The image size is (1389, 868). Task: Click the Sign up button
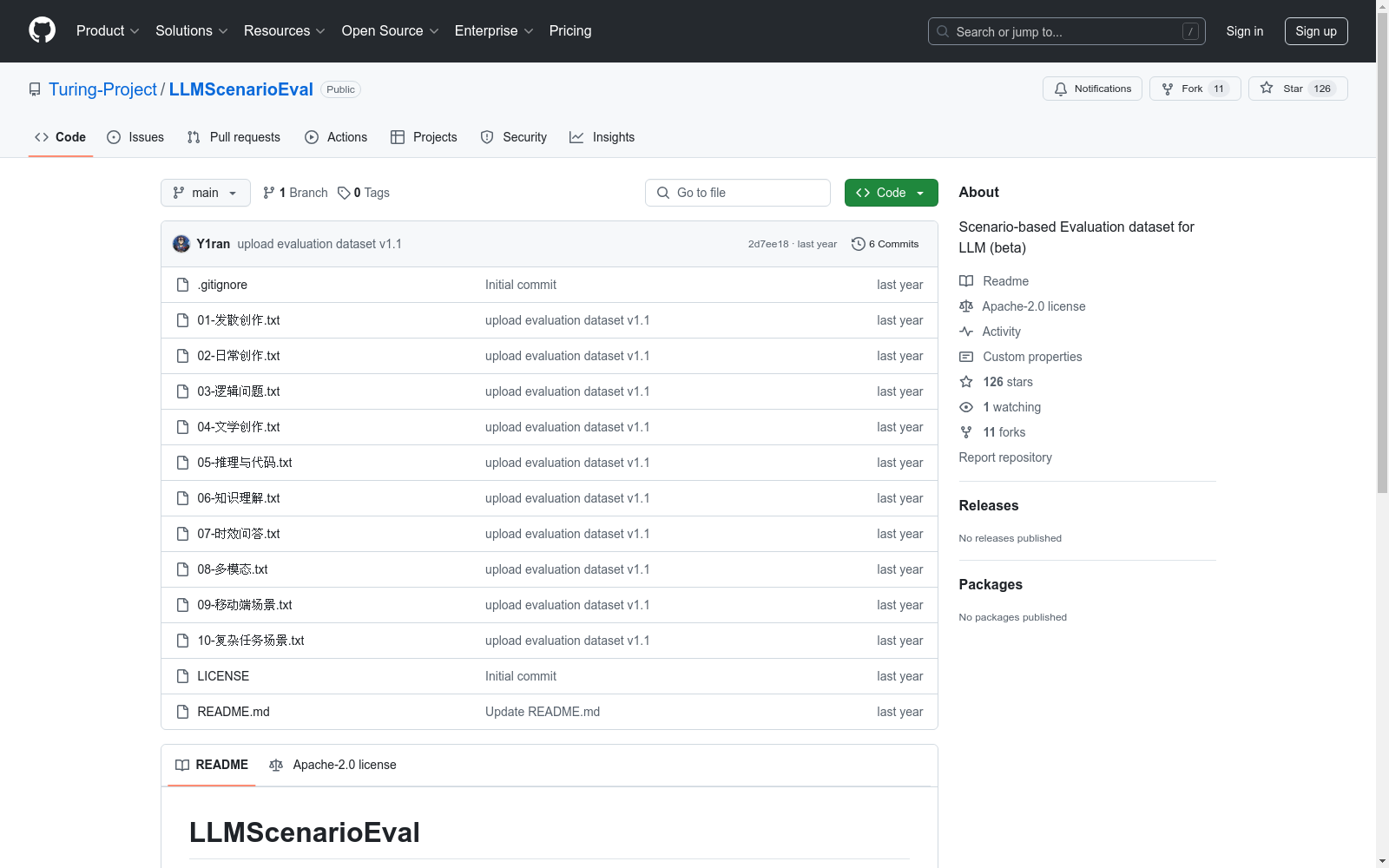click(1316, 31)
